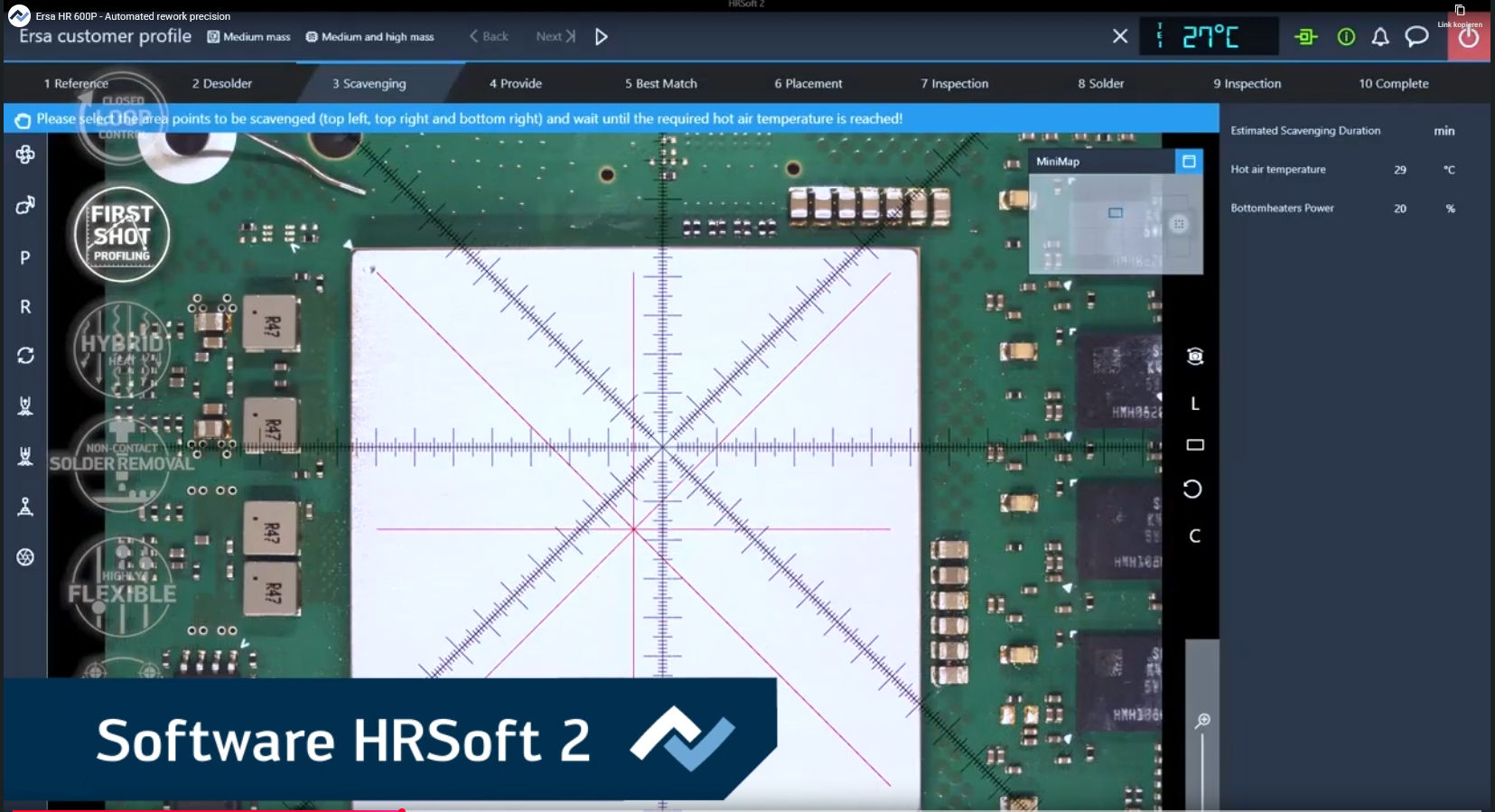Image resolution: width=1495 pixels, height=812 pixels.
Task: Toggle the L button beside the camera view
Action: tap(1194, 404)
